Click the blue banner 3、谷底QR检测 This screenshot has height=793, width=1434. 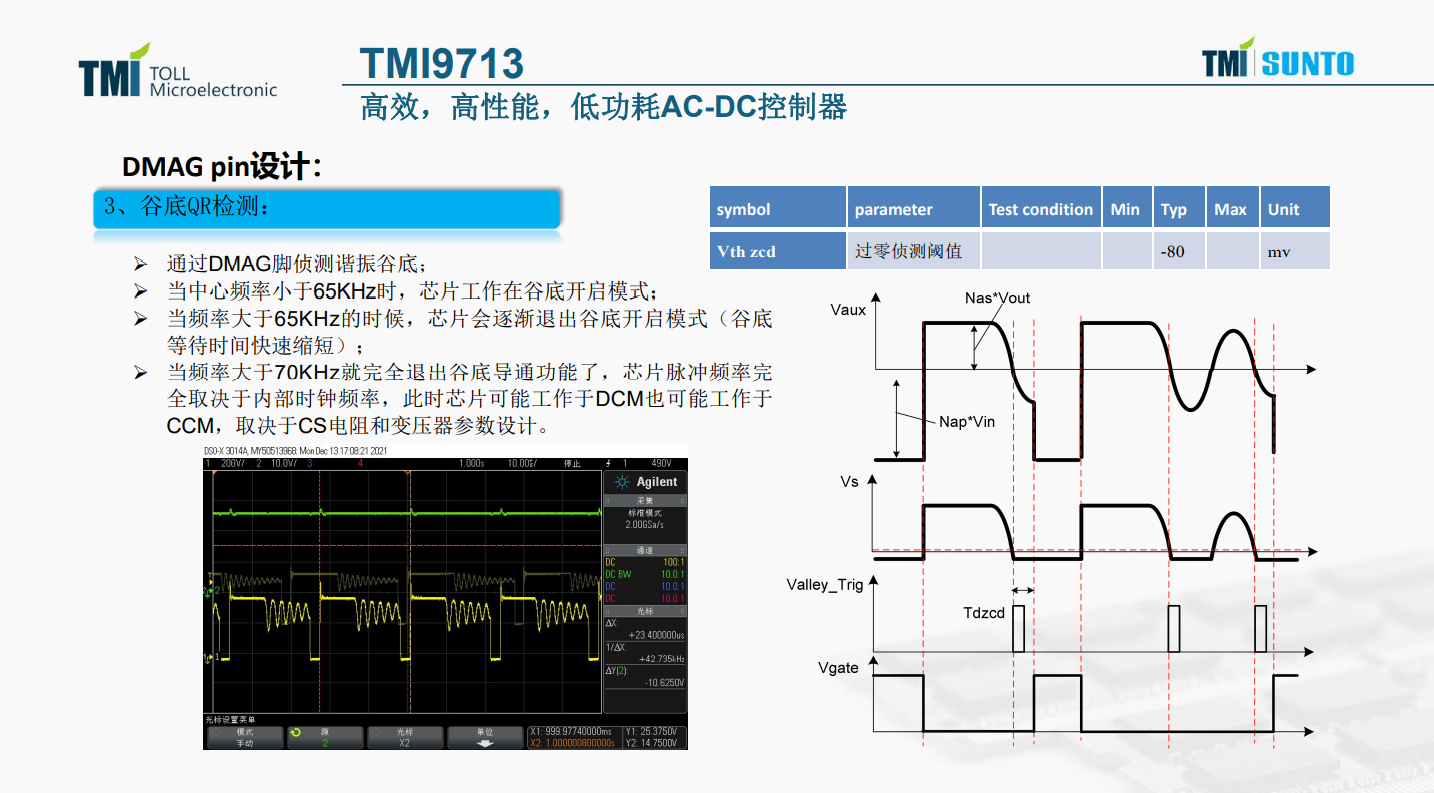pyautogui.click(x=327, y=208)
